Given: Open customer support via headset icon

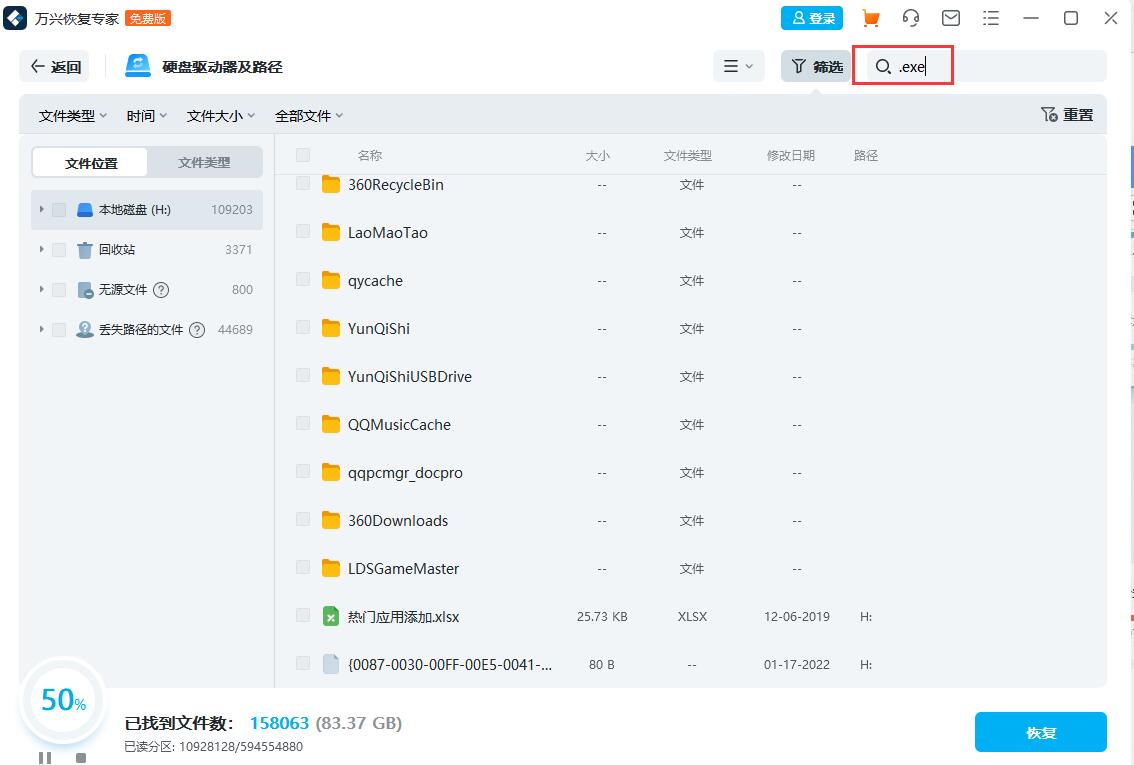Looking at the screenshot, I should 911,18.
